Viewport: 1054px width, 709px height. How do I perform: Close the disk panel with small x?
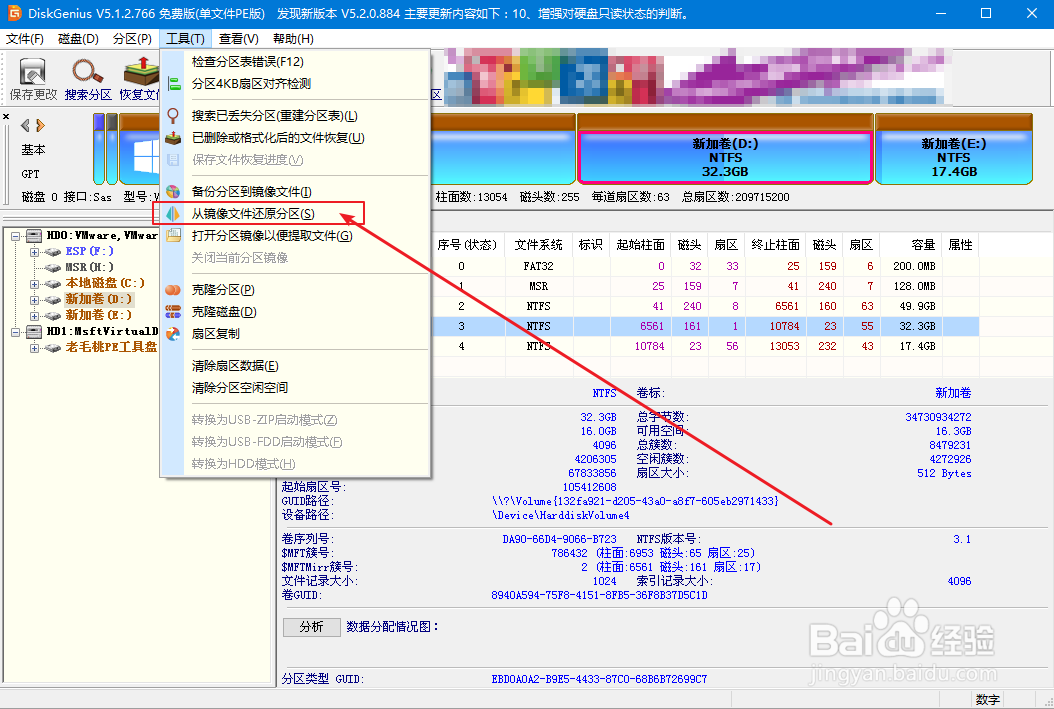click(6, 116)
